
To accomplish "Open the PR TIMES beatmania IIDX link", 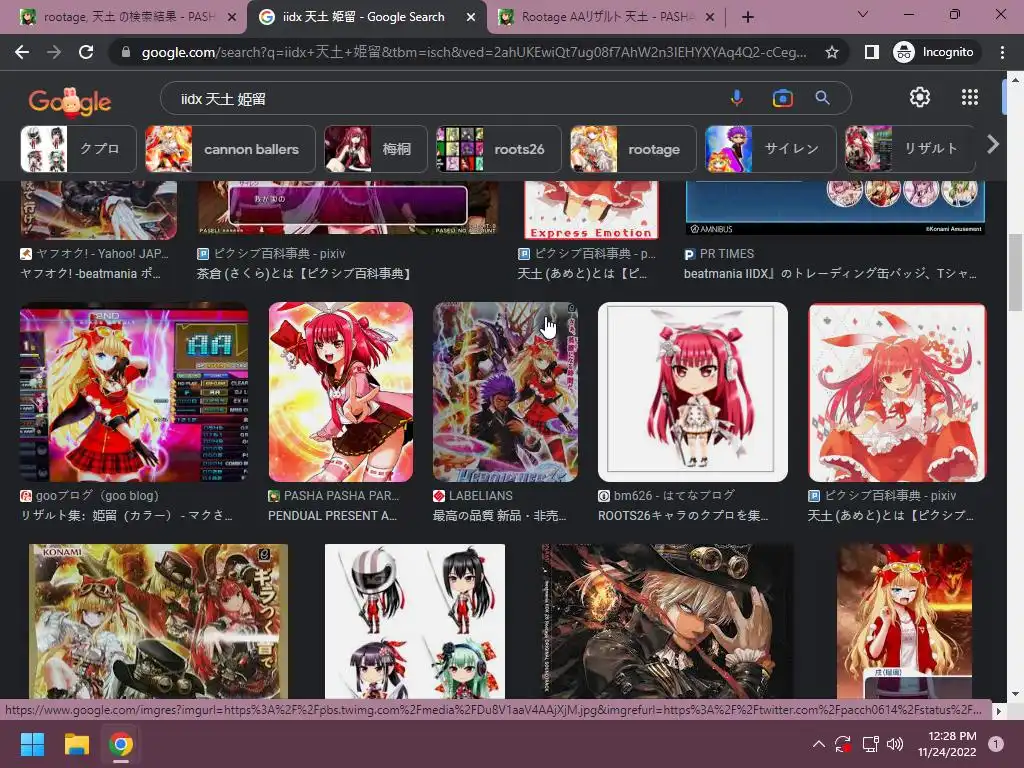I will (831, 263).
